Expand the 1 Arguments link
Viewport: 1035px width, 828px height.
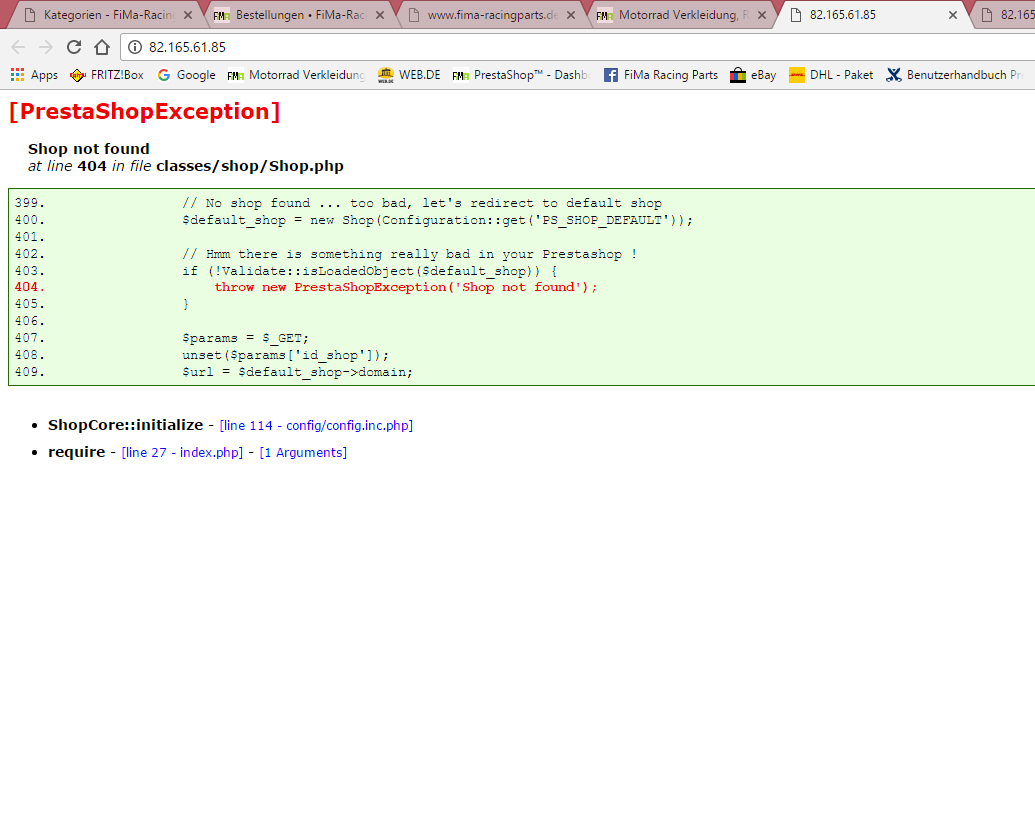click(303, 452)
